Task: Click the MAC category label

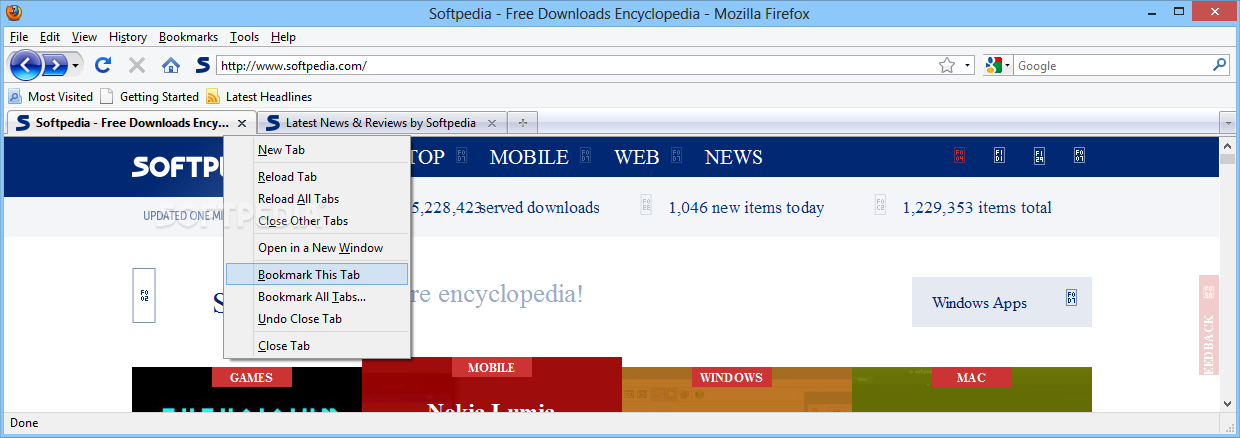Action: coord(971,378)
